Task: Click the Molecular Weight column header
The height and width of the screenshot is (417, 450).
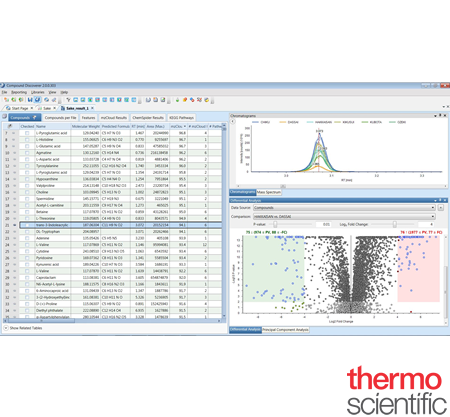Action: pyautogui.click(x=86, y=126)
